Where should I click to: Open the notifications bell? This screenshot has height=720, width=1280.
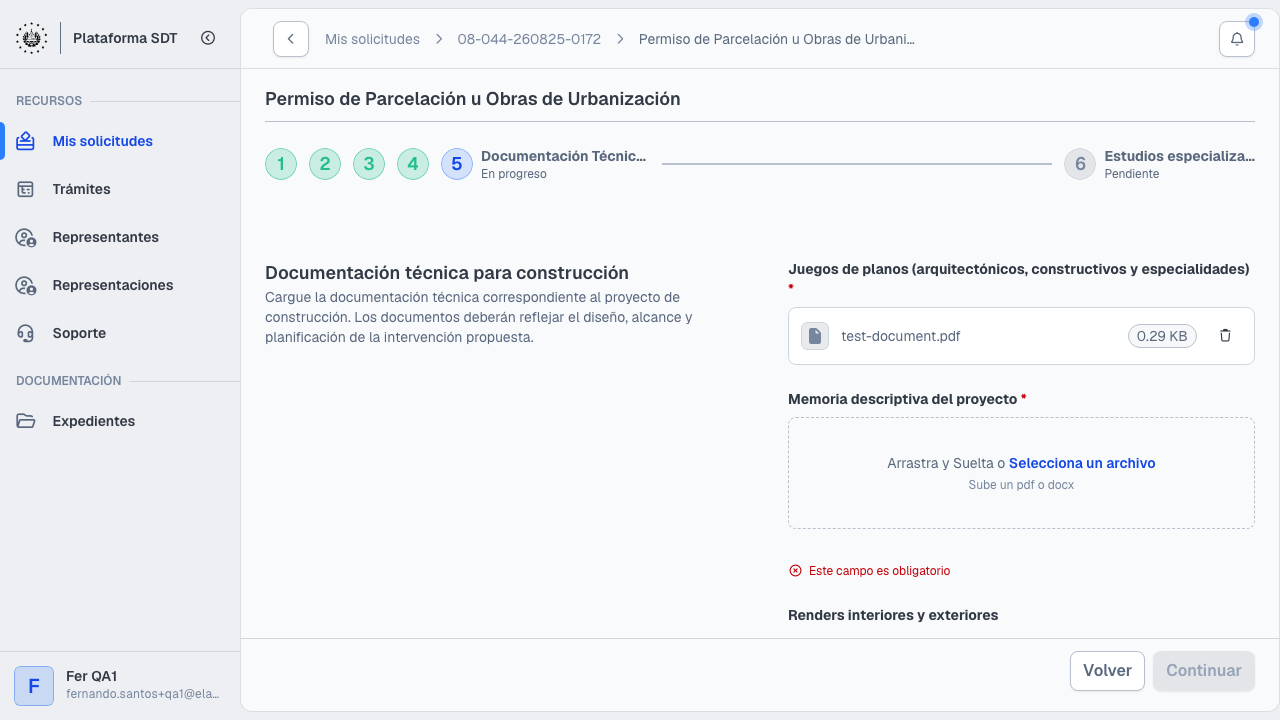coord(1237,39)
